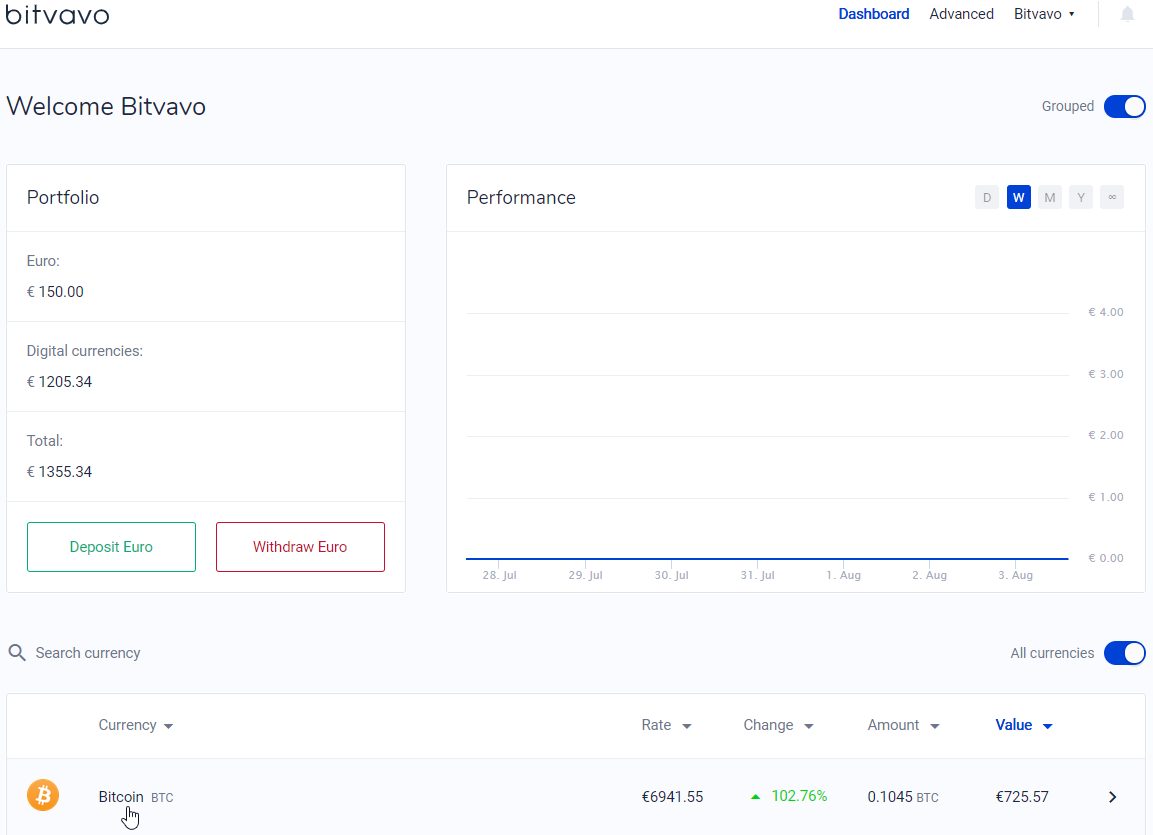Open Bitcoin details with the right chevron
1153x835 pixels.
1113,797
